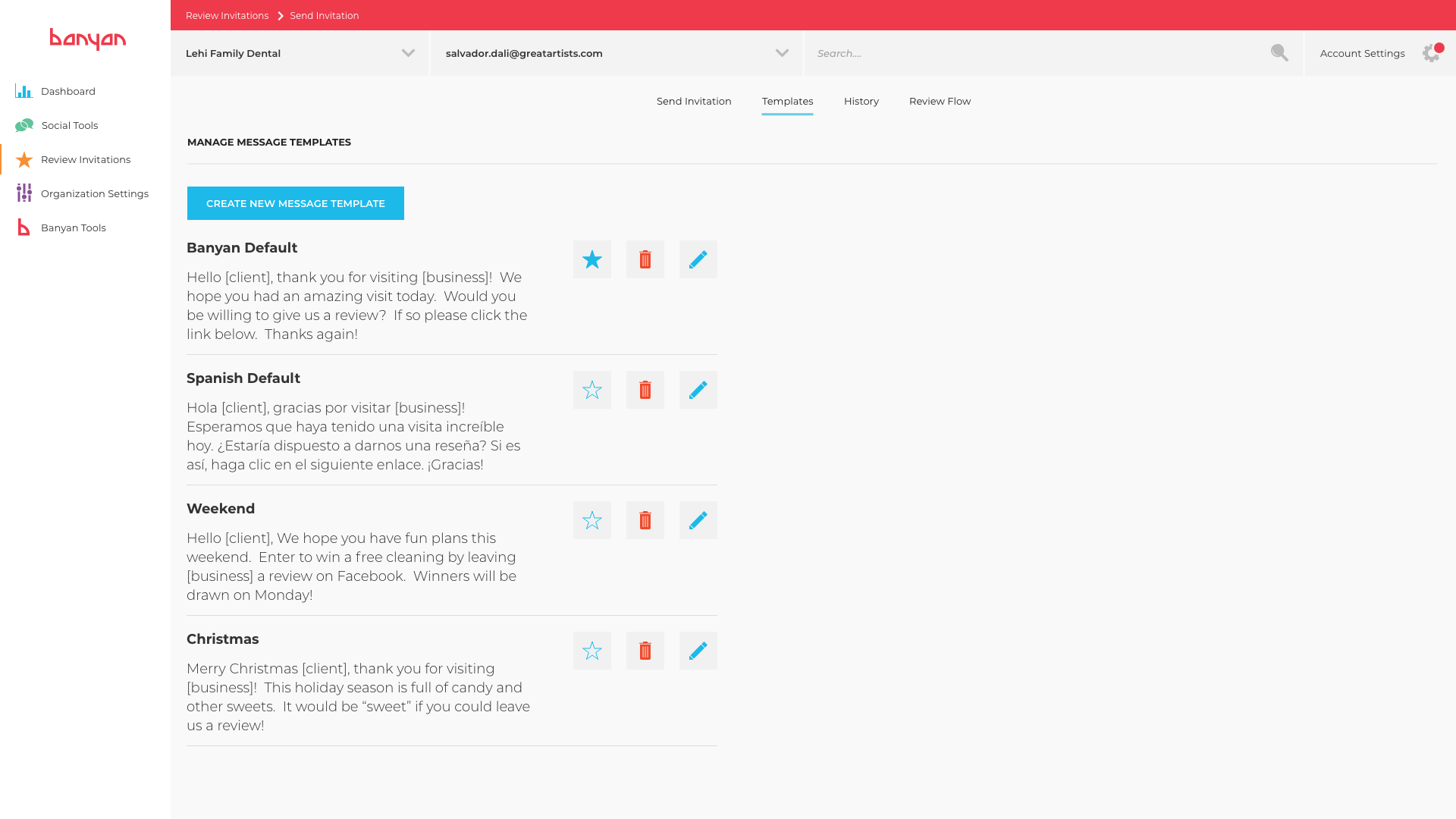Edit the Weekend template
This screenshot has width=1456, height=819.
[698, 520]
